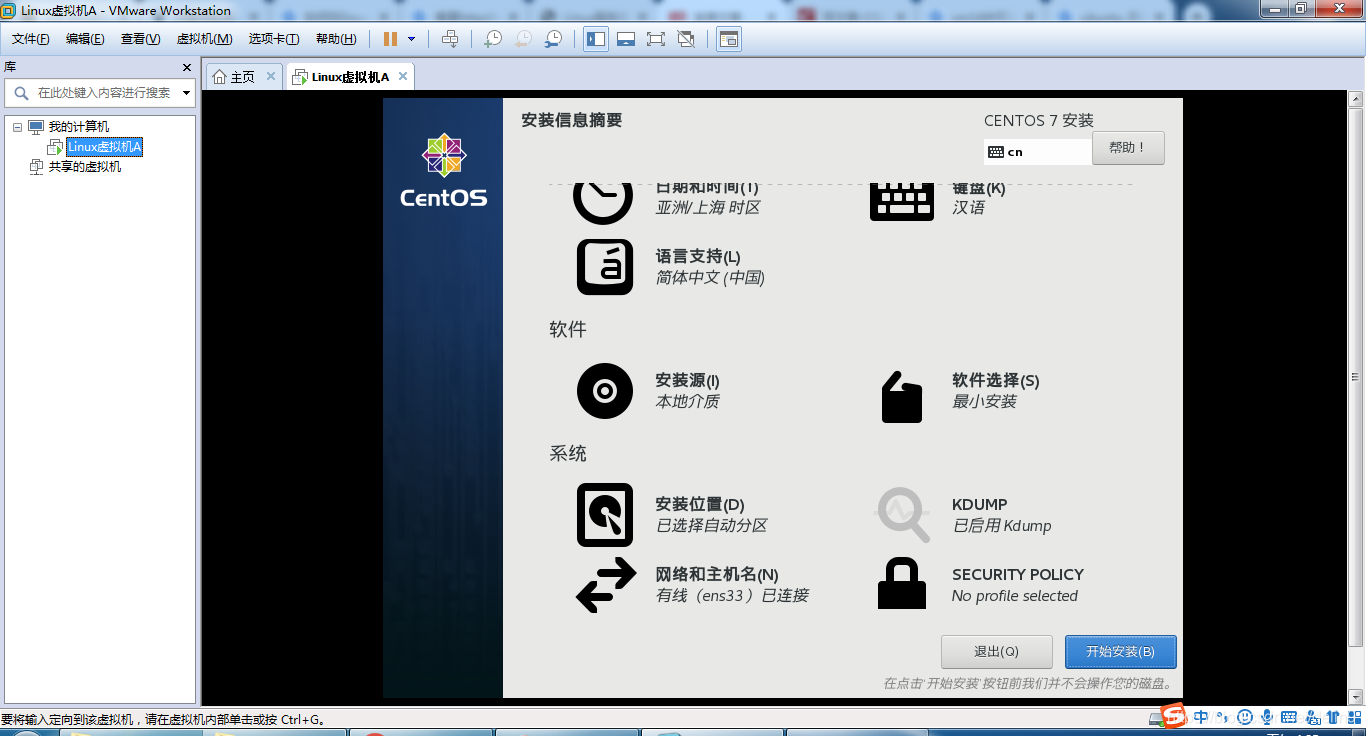Open 安装源(I) disc icon
This screenshot has width=1366, height=736.
point(605,391)
